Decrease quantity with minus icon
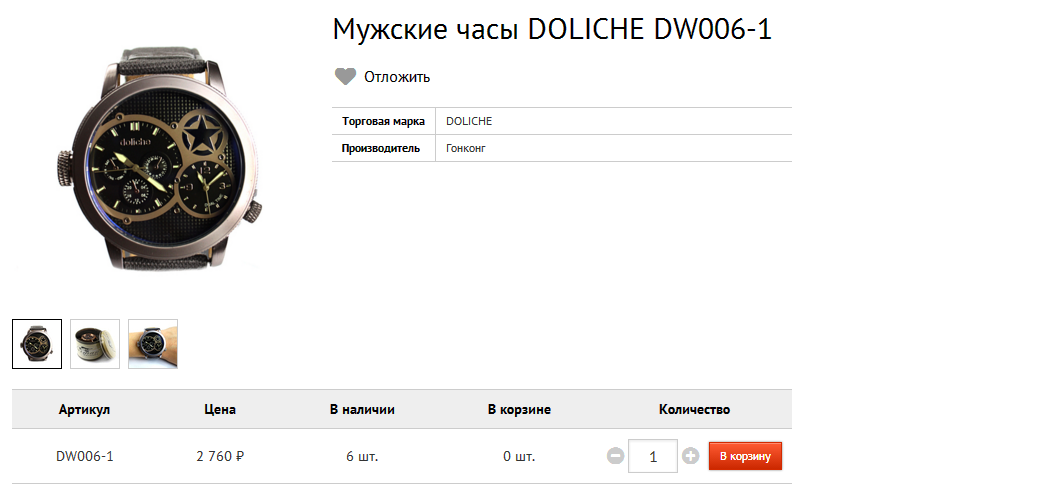This screenshot has height=488, width=1061. pos(615,456)
